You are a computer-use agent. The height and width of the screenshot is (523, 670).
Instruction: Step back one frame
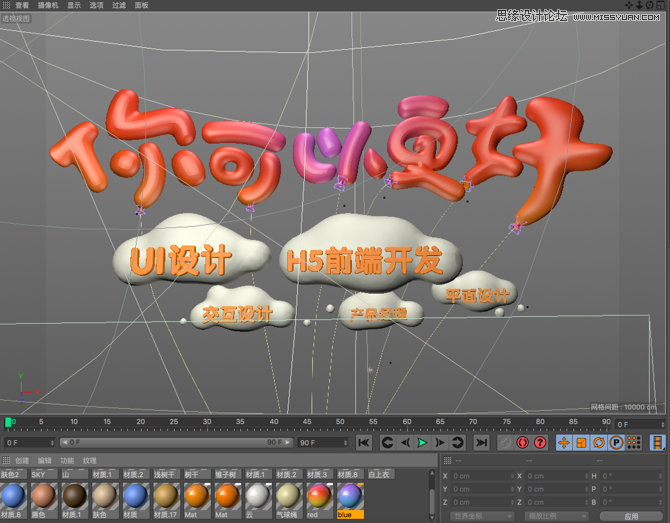pos(405,443)
